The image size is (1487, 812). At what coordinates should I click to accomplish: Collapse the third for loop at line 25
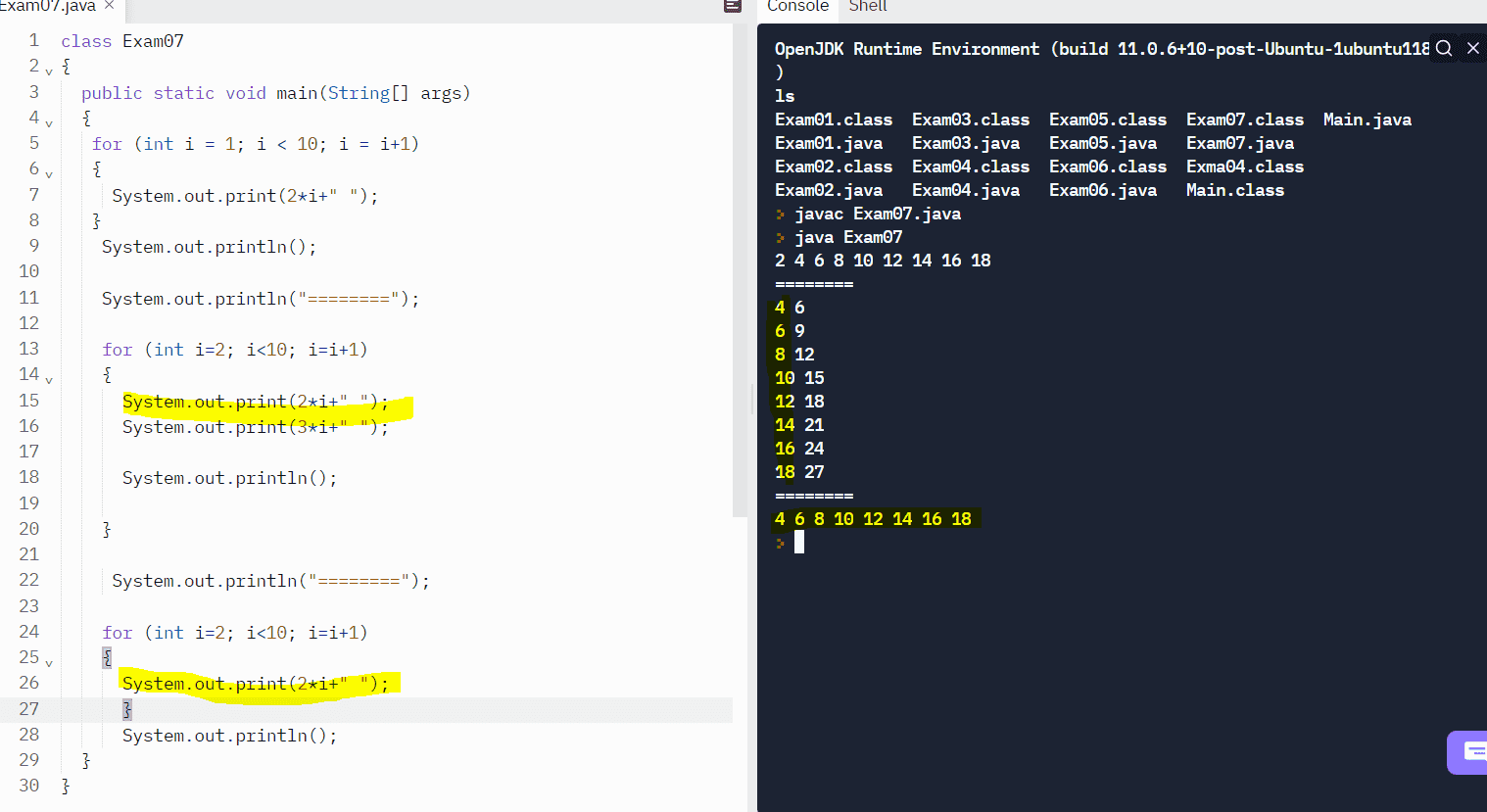49,662
